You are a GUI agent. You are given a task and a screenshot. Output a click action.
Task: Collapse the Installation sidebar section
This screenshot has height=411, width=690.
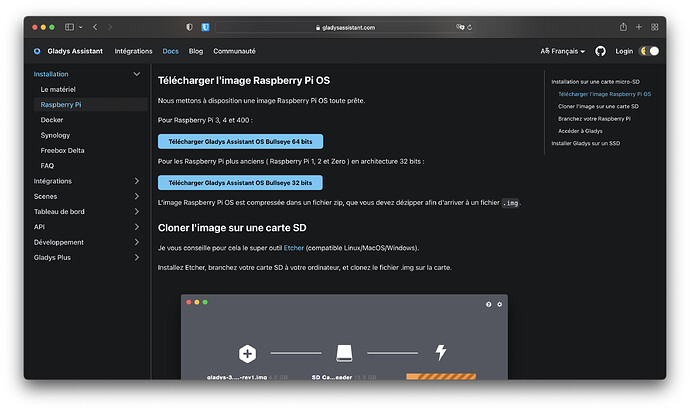point(136,74)
